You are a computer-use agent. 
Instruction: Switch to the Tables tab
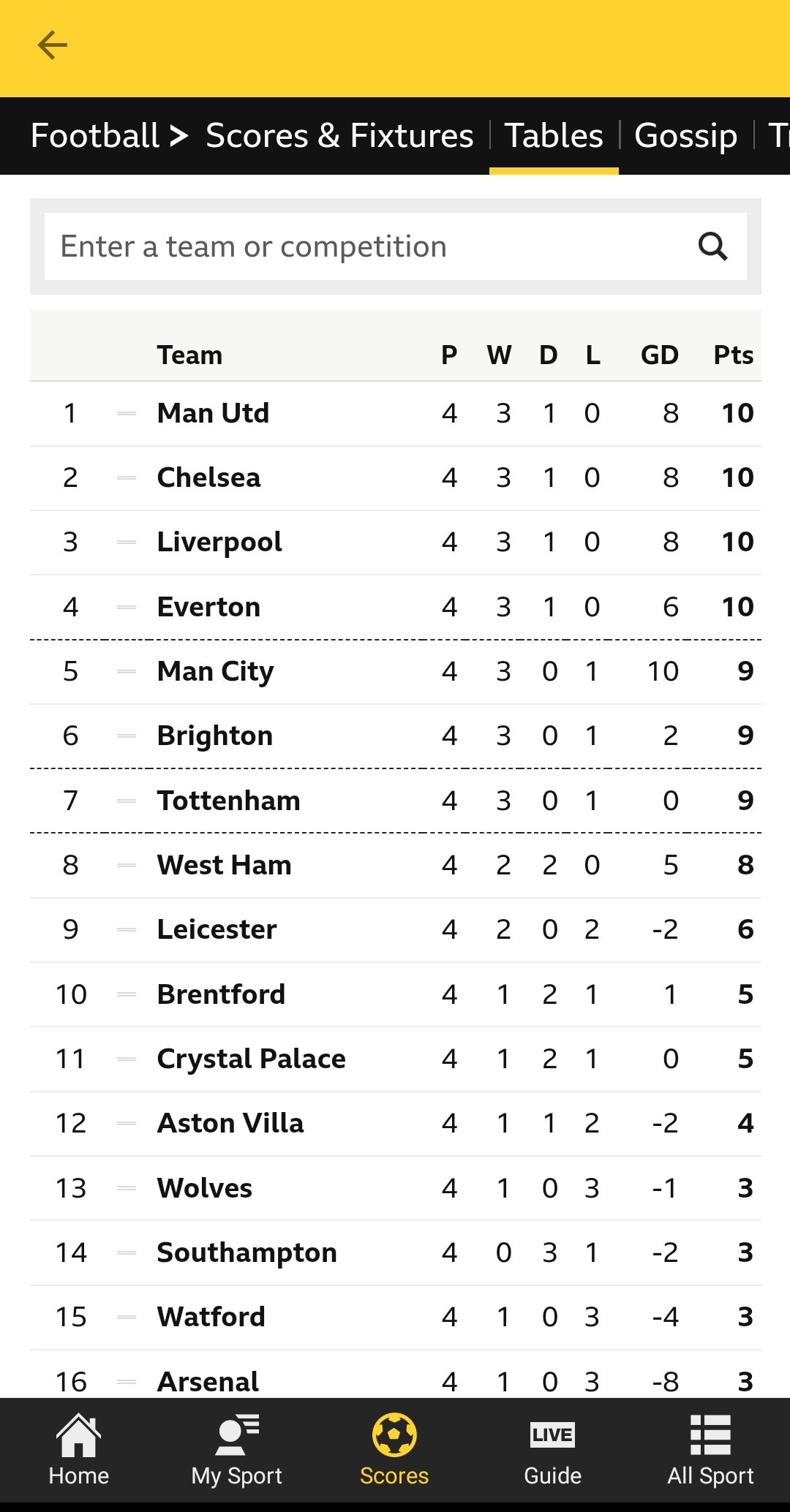554,136
